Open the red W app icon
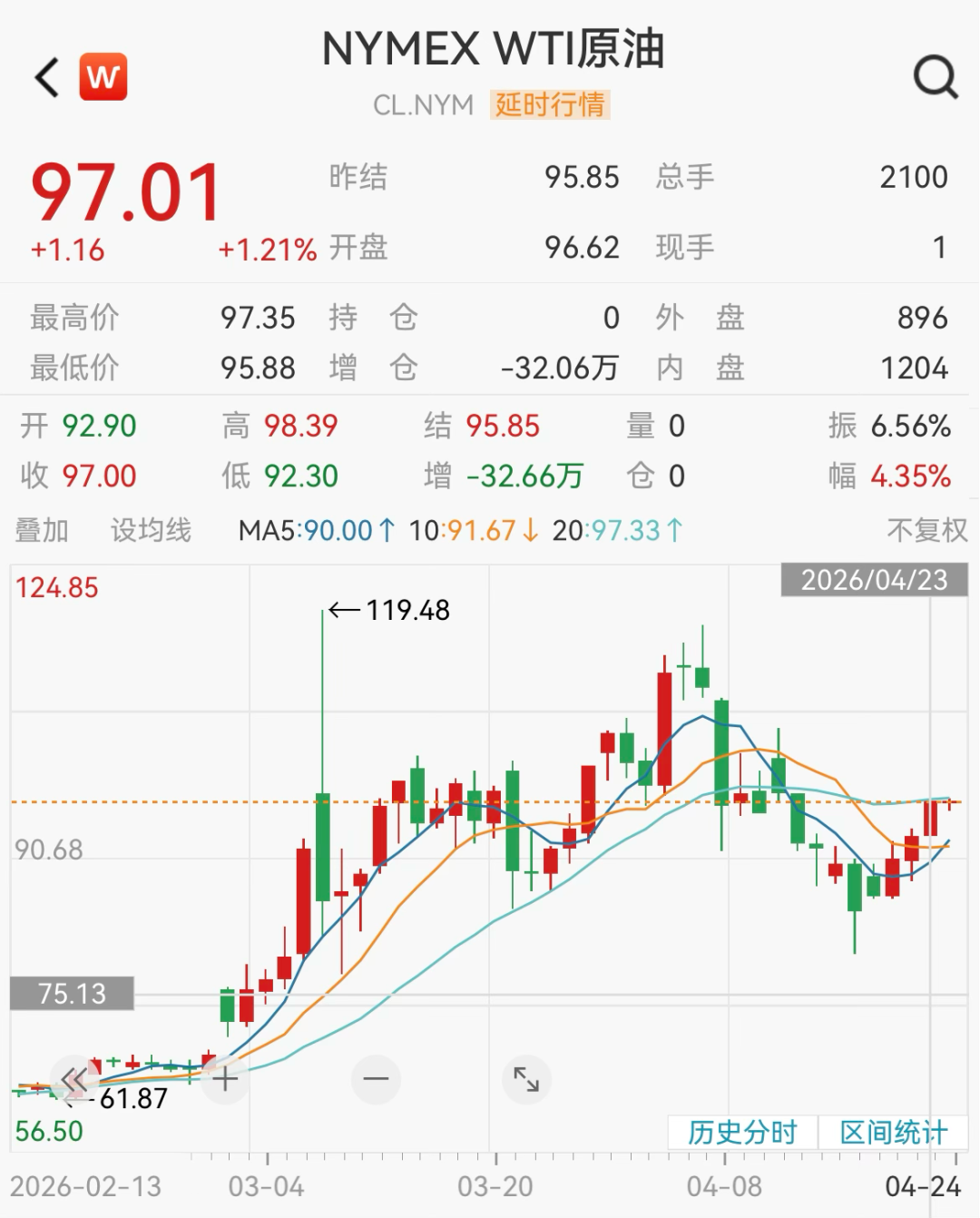The width and height of the screenshot is (980, 1218). pyautogui.click(x=103, y=77)
